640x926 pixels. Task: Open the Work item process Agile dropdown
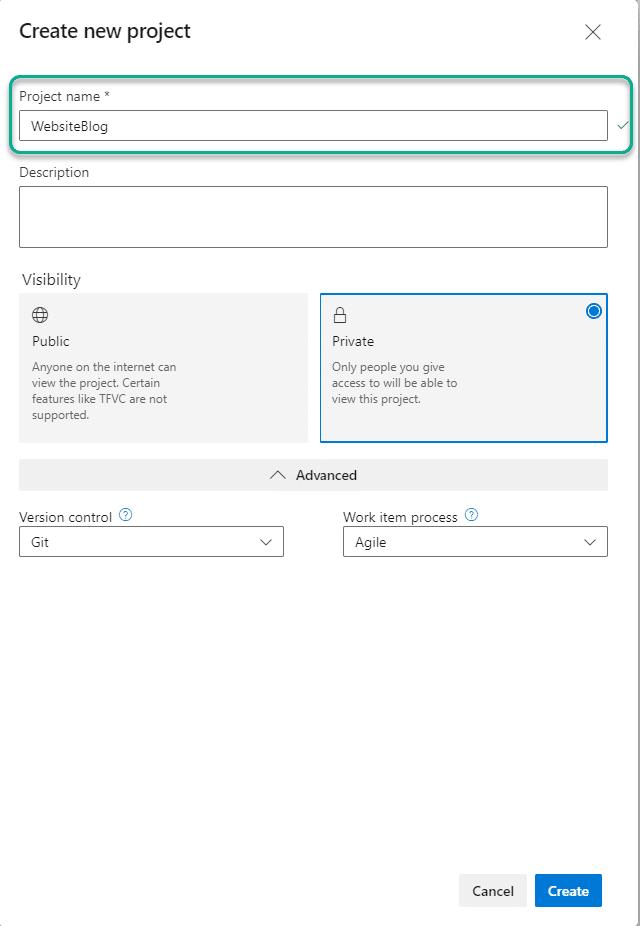475,542
